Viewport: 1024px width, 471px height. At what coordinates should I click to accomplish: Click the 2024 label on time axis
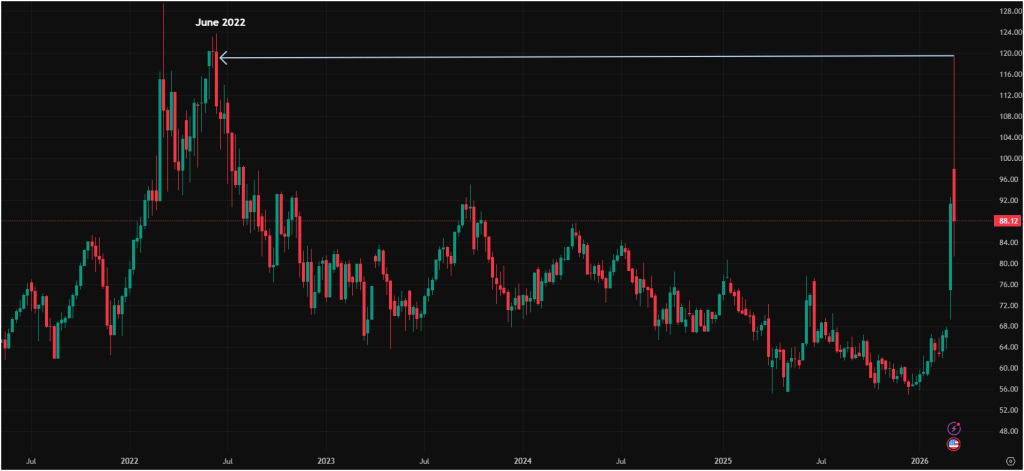(522, 461)
